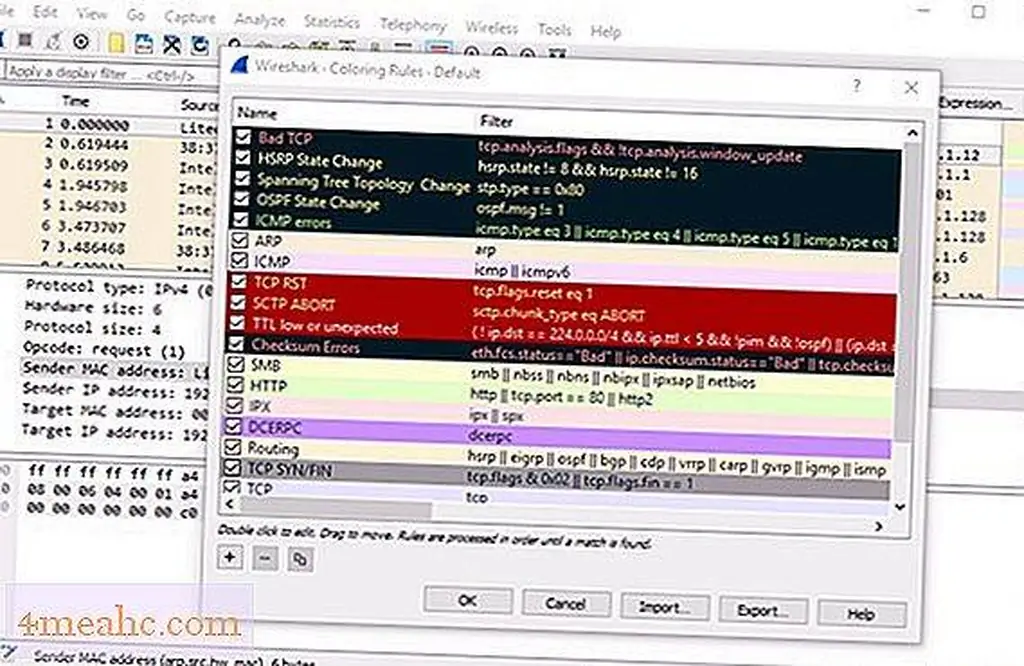Select the Routing rule name
The image size is (1024, 666).
pyautogui.click(x=273, y=449)
